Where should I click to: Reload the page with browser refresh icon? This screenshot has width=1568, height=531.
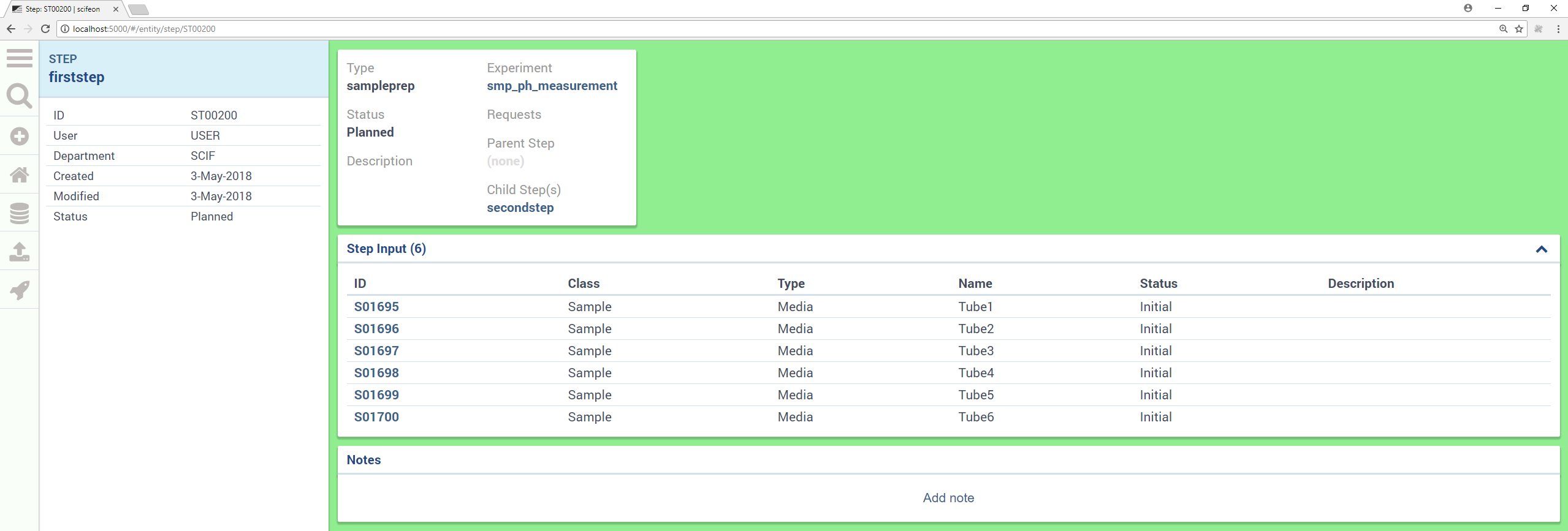[45, 29]
